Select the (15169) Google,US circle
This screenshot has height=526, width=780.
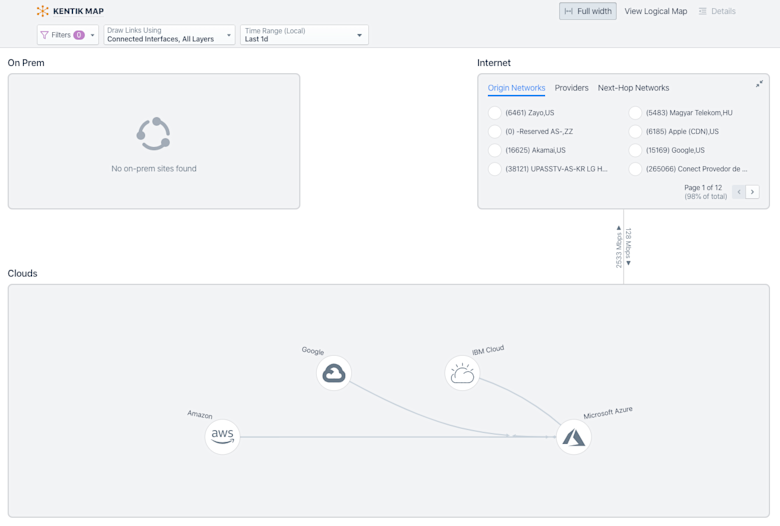(635, 150)
